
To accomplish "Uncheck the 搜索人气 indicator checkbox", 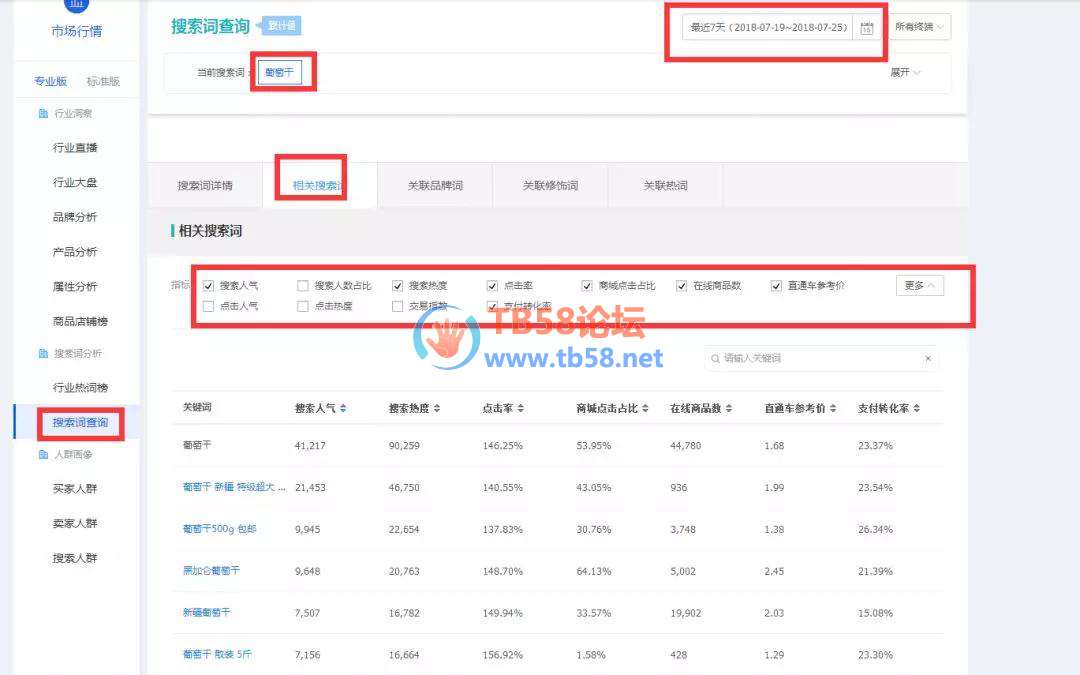I will 208,286.
